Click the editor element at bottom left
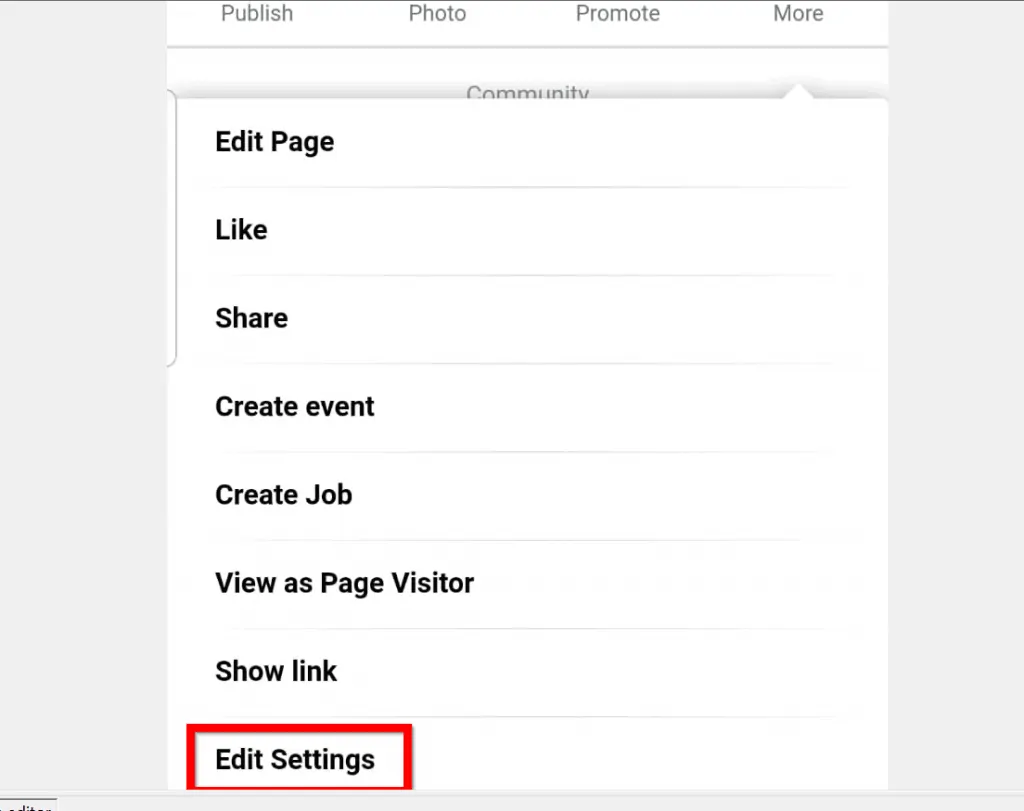 click(x=27, y=806)
